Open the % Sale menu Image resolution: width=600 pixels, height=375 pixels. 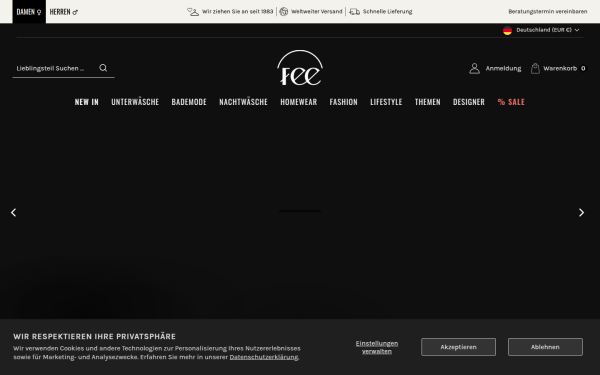pyautogui.click(x=511, y=102)
